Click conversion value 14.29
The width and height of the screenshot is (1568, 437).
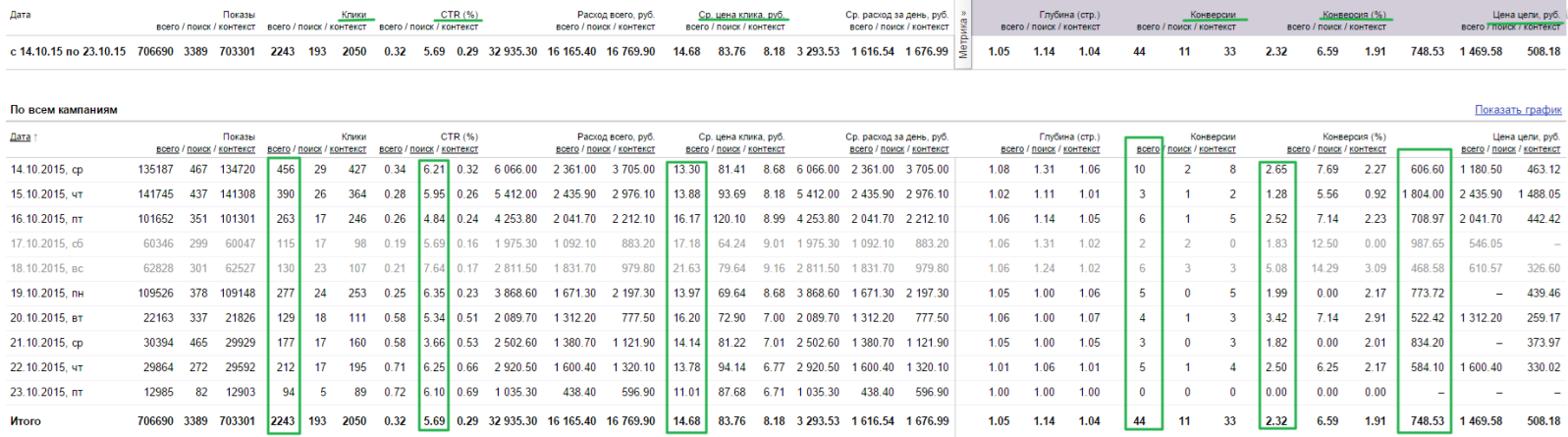pos(1325,268)
